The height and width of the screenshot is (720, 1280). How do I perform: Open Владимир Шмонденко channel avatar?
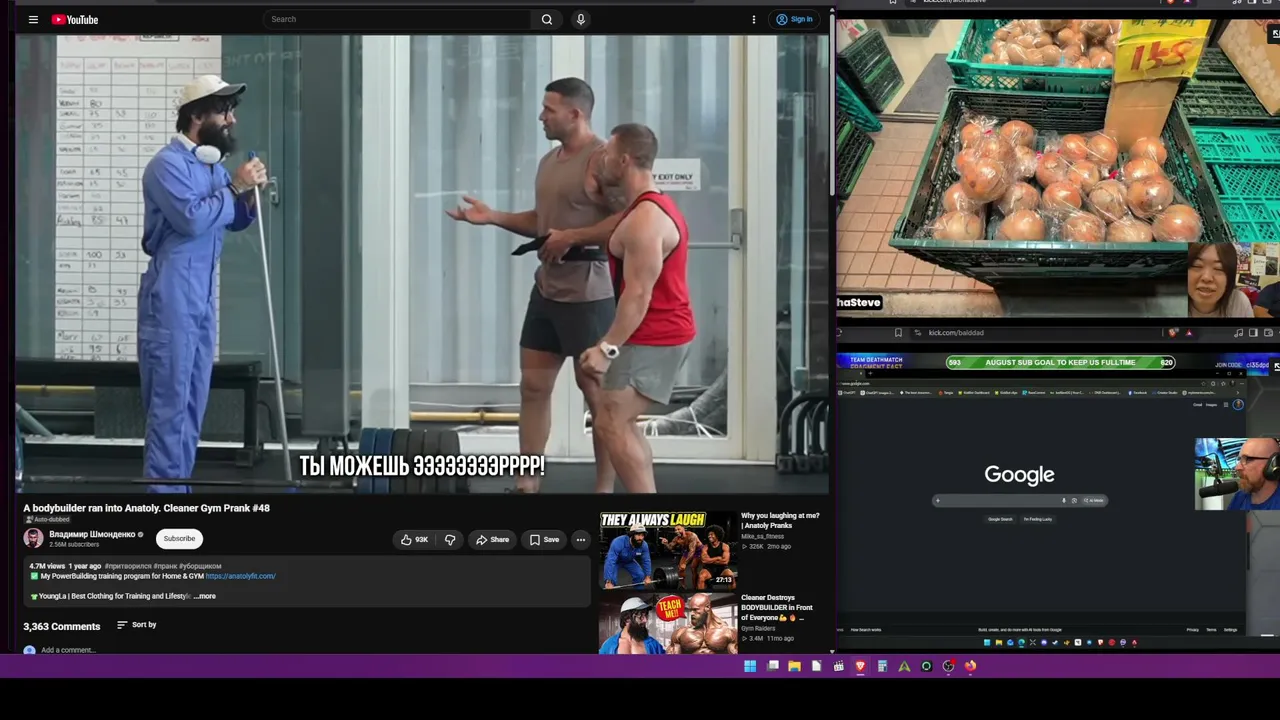(x=33, y=538)
